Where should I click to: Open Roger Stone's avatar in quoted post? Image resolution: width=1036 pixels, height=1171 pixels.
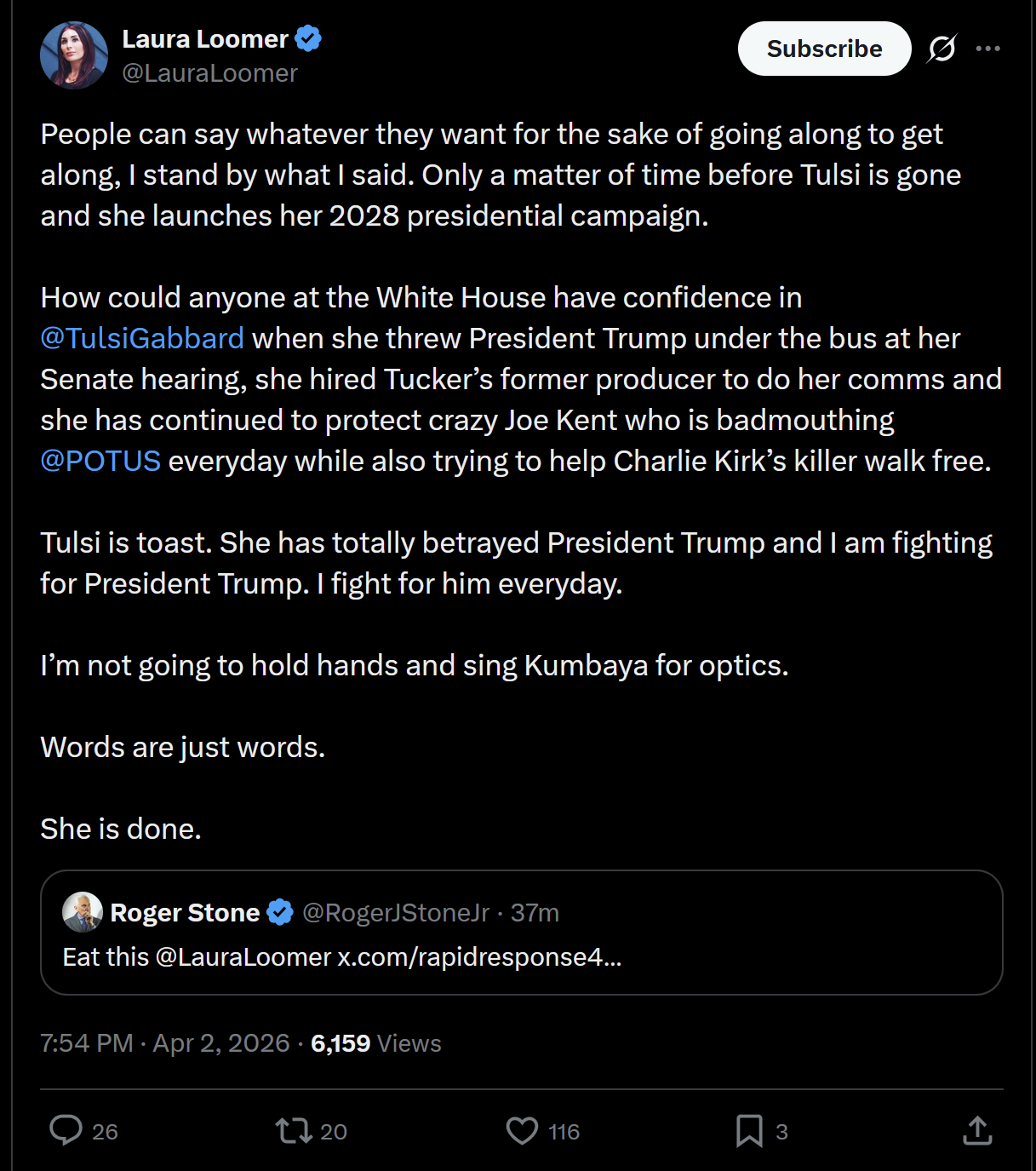point(83,912)
